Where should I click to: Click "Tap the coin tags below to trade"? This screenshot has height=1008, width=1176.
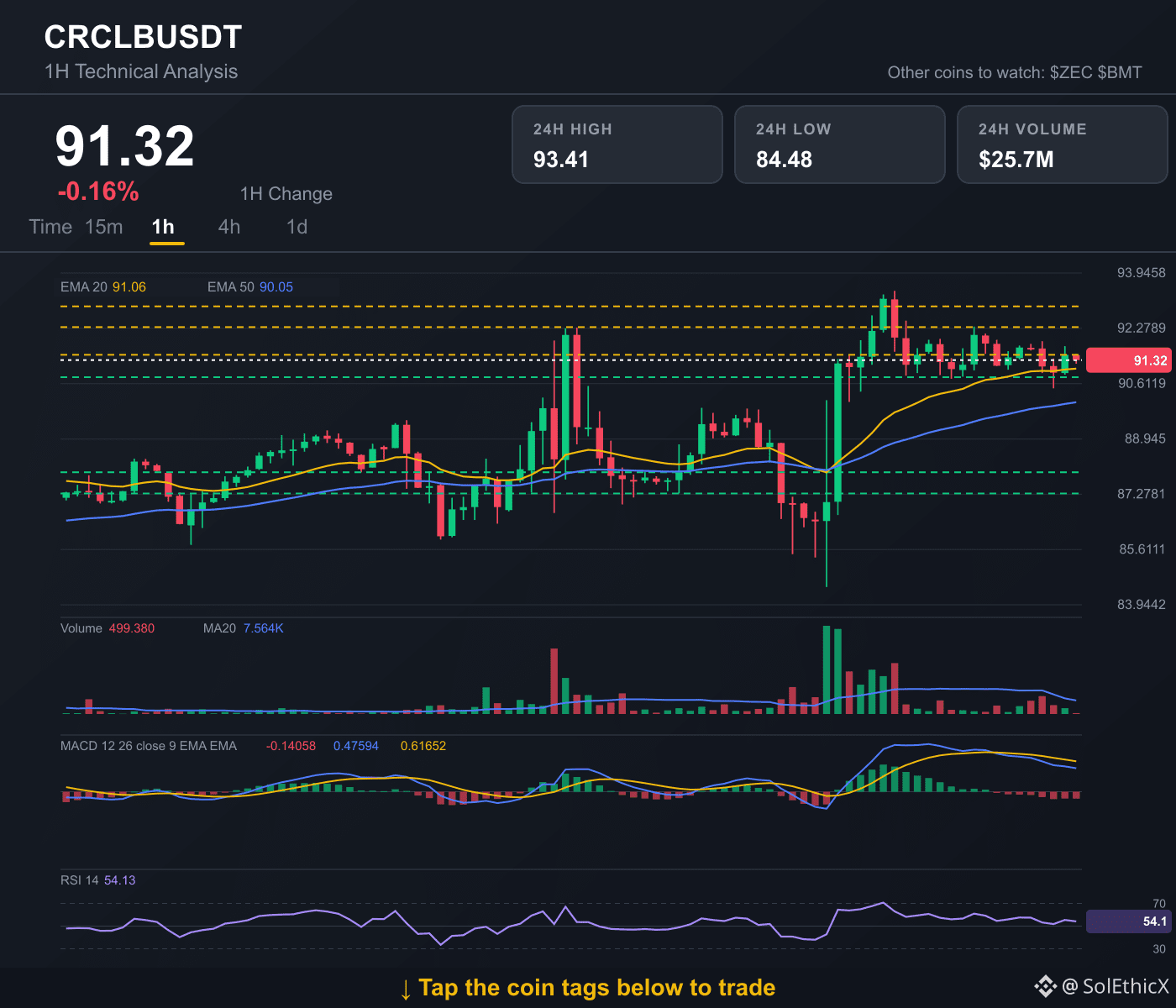click(597, 988)
